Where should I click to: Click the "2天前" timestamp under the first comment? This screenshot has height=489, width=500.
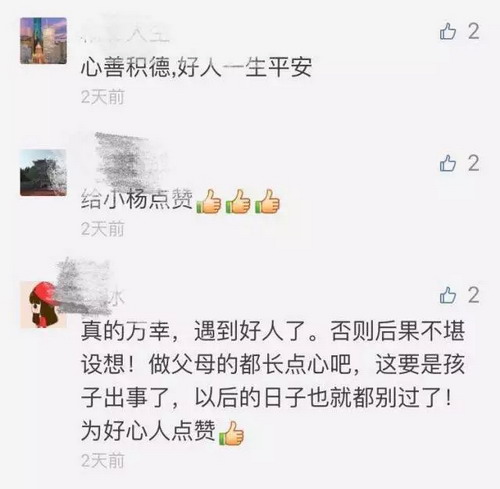[x=103, y=97]
